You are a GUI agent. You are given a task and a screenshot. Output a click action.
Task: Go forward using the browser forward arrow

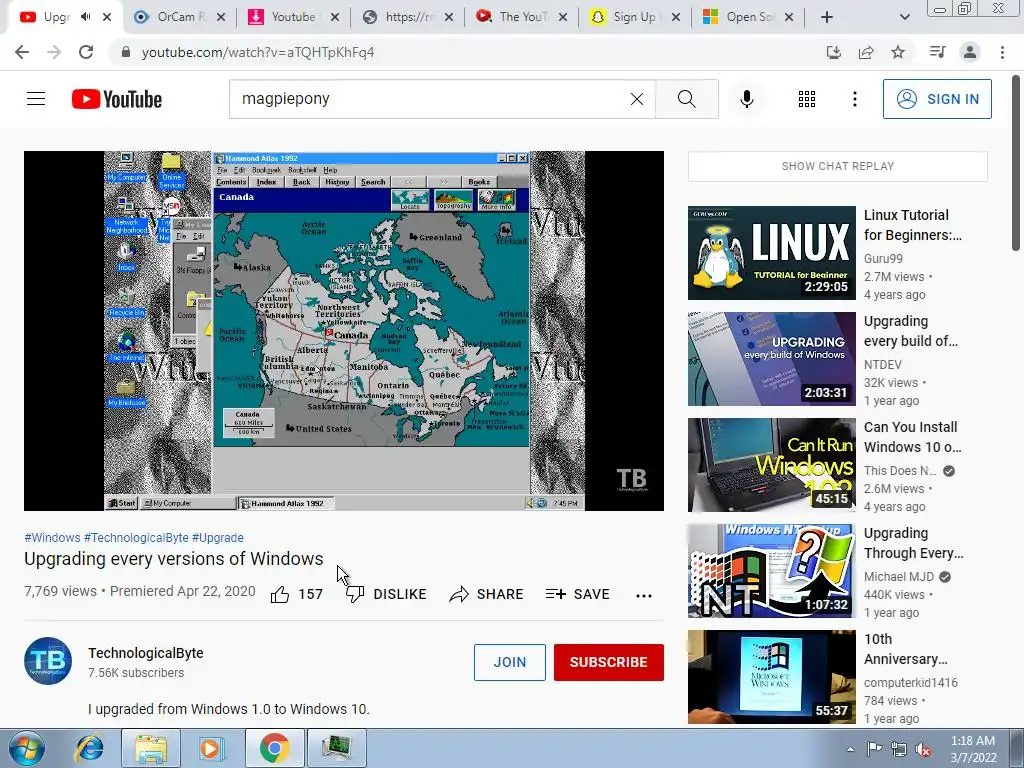coord(54,52)
